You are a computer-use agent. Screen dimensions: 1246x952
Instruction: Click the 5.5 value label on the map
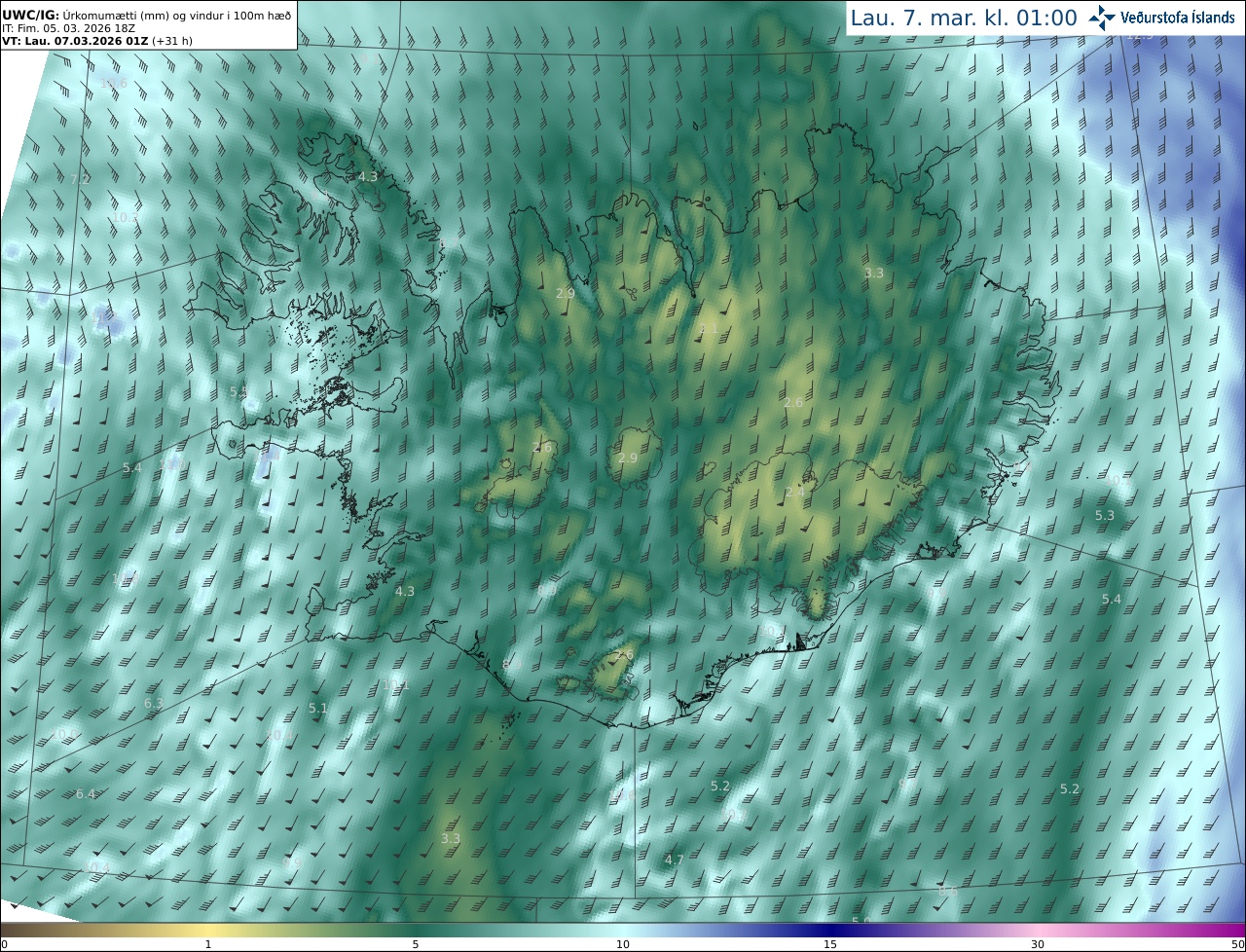click(x=238, y=391)
